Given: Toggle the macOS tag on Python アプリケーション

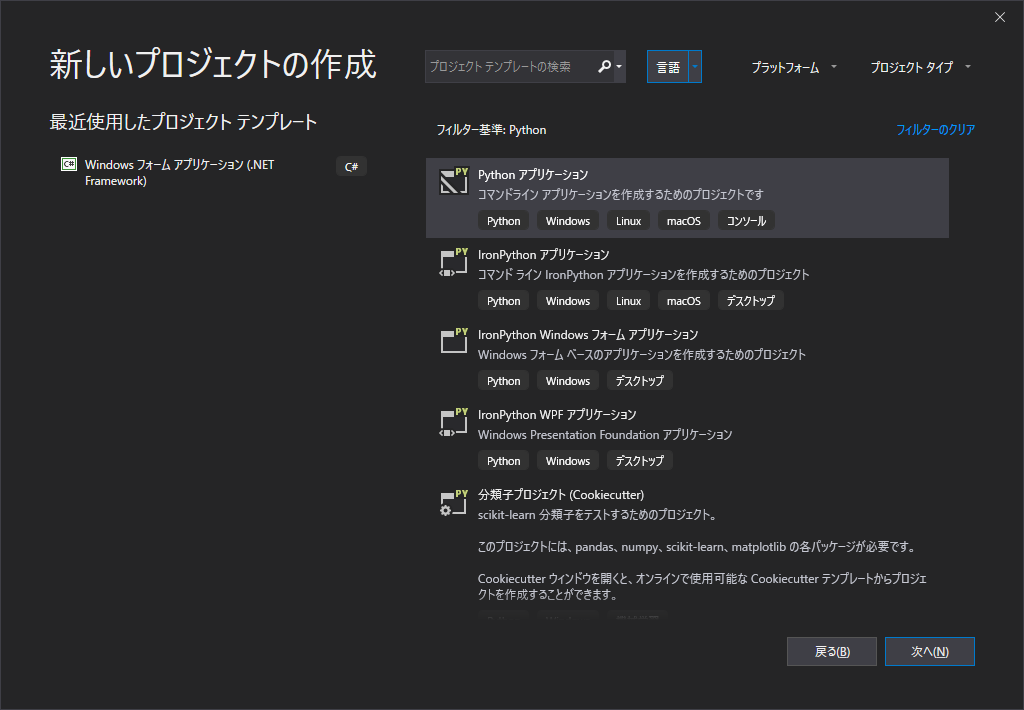Looking at the screenshot, I should (683, 220).
